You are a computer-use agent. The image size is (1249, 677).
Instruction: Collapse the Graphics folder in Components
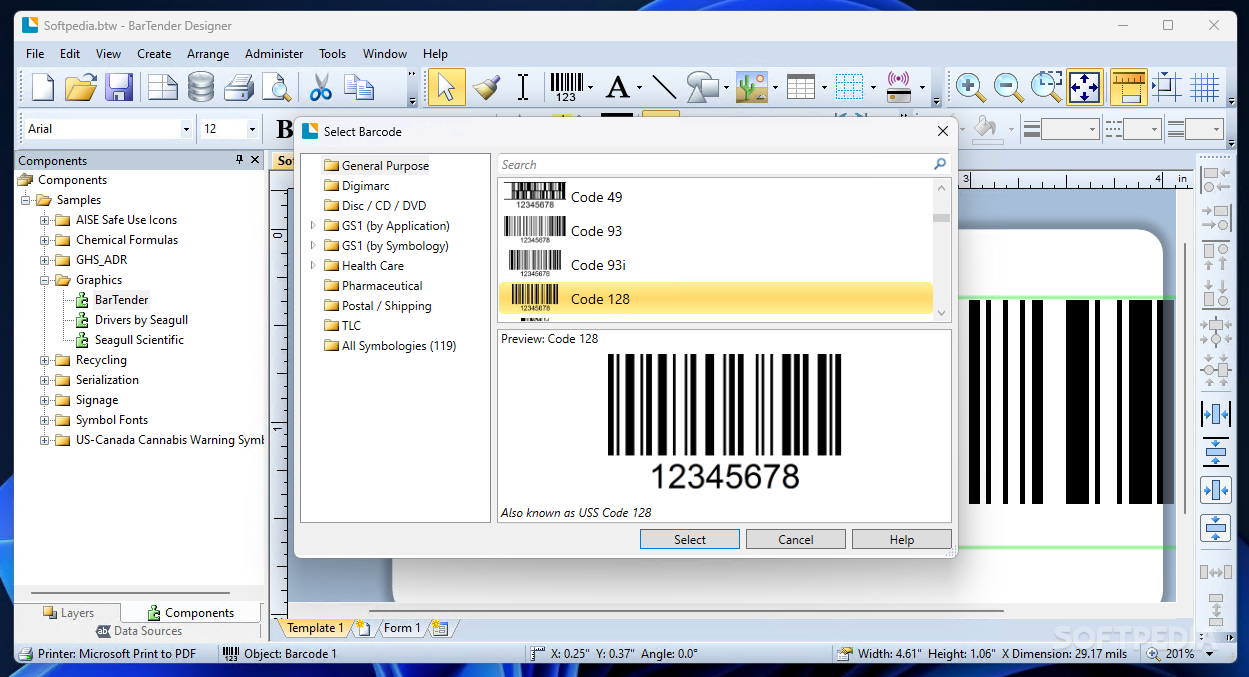(45, 280)
